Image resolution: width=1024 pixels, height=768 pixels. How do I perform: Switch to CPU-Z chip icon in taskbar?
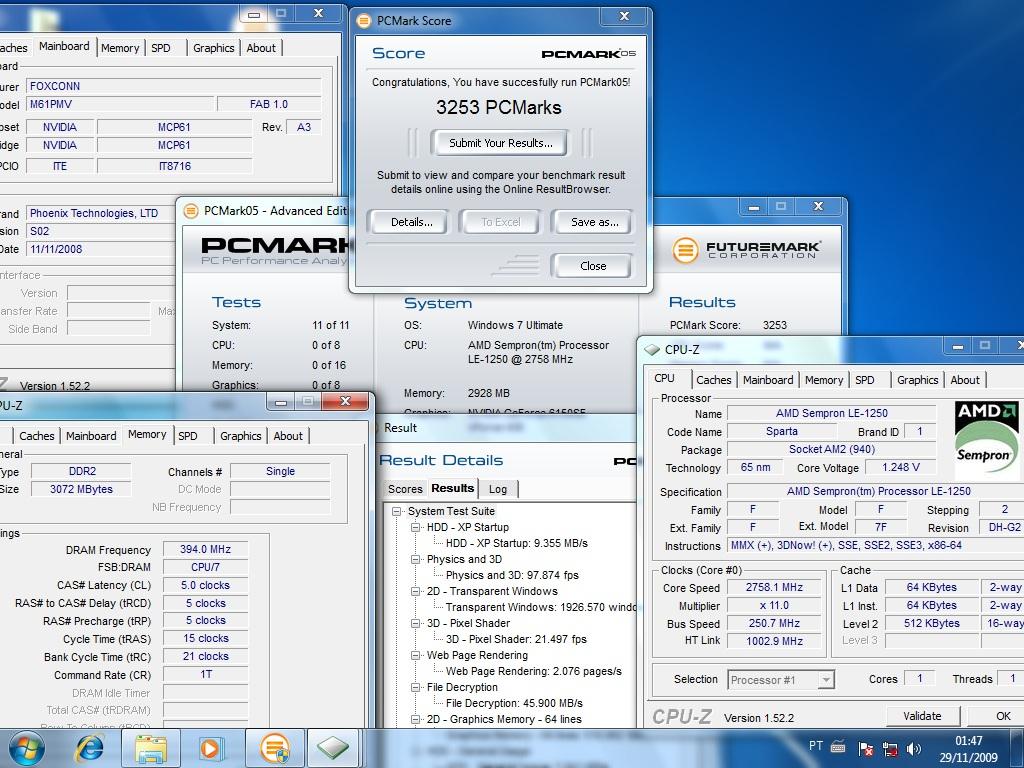click(333, 748)
